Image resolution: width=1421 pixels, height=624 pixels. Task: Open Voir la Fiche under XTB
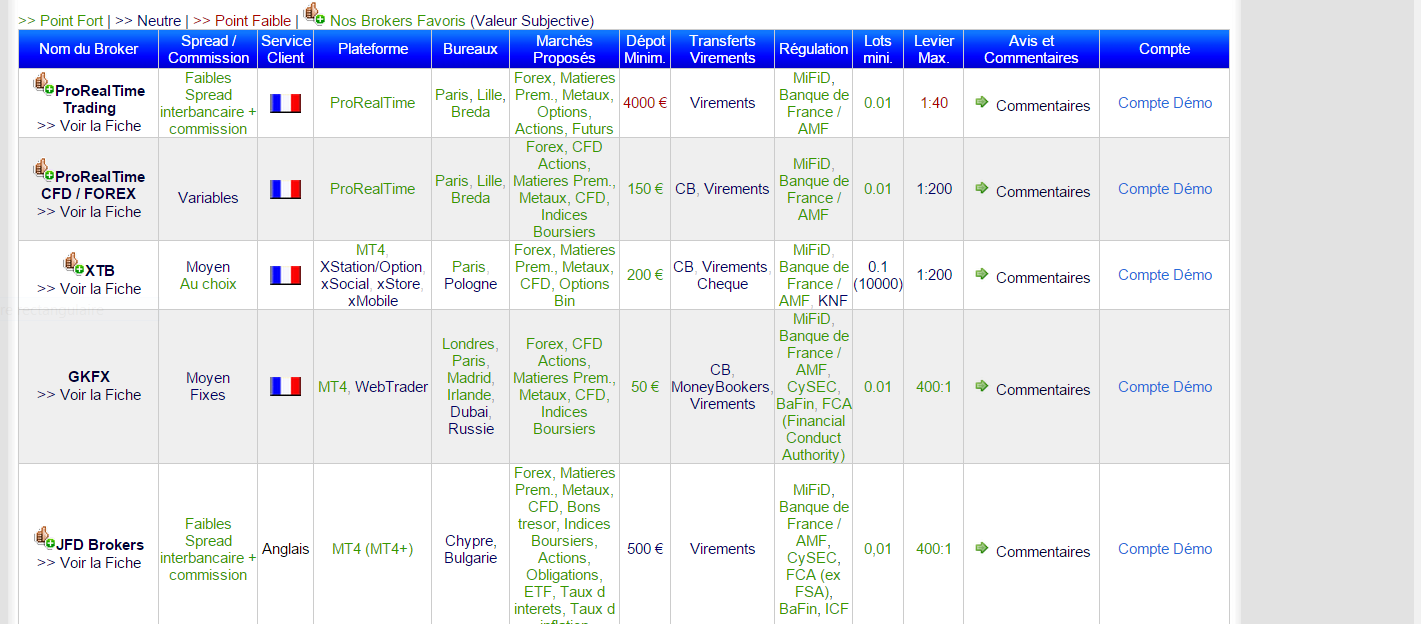[89, 289]
